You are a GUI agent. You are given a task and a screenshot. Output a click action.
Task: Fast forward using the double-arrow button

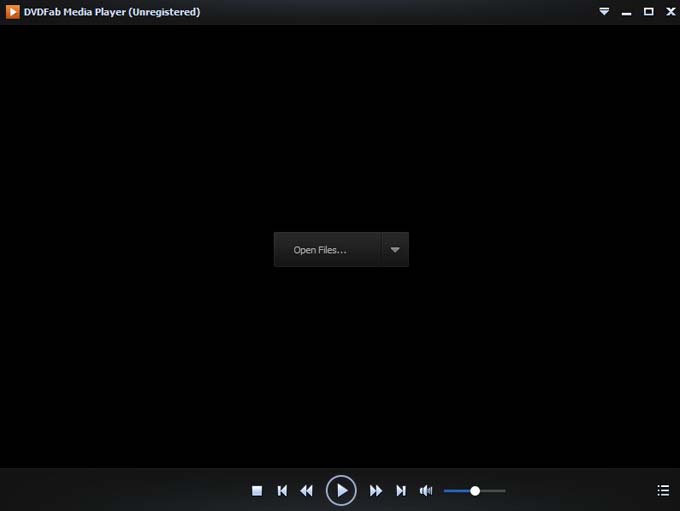tap(376, 491)
